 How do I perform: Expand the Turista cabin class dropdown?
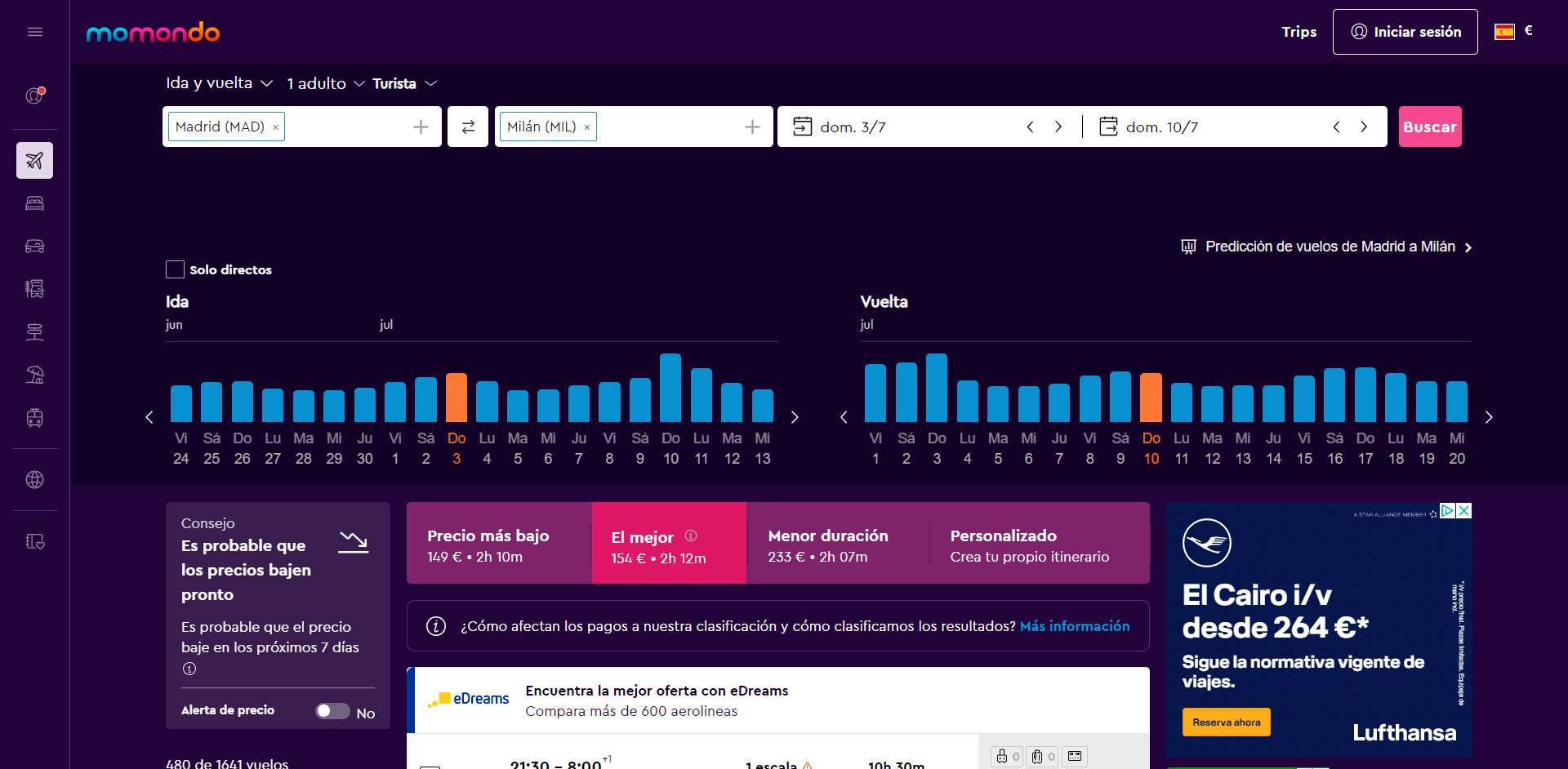(405, 83)
